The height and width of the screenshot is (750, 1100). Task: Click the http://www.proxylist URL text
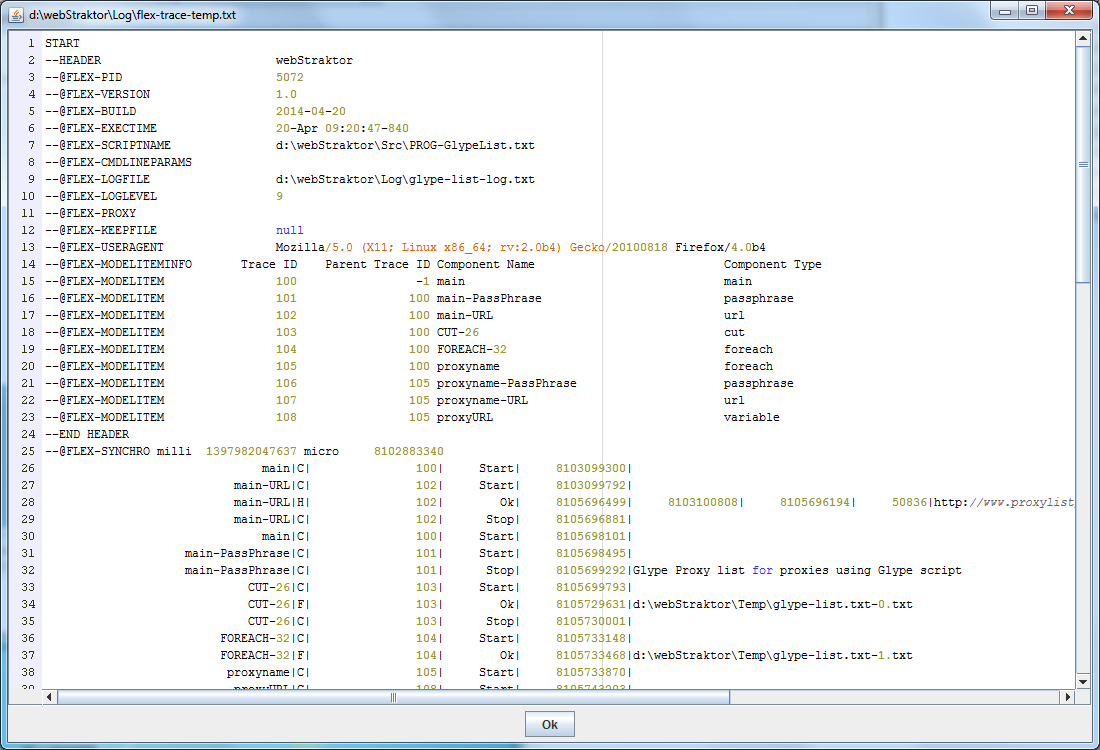(1003, 502)
